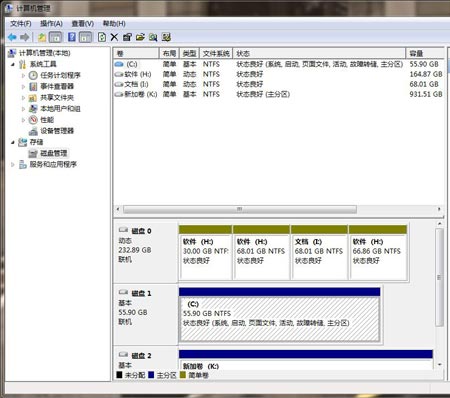Click the Delete X toolbar icon

point(114,37)
